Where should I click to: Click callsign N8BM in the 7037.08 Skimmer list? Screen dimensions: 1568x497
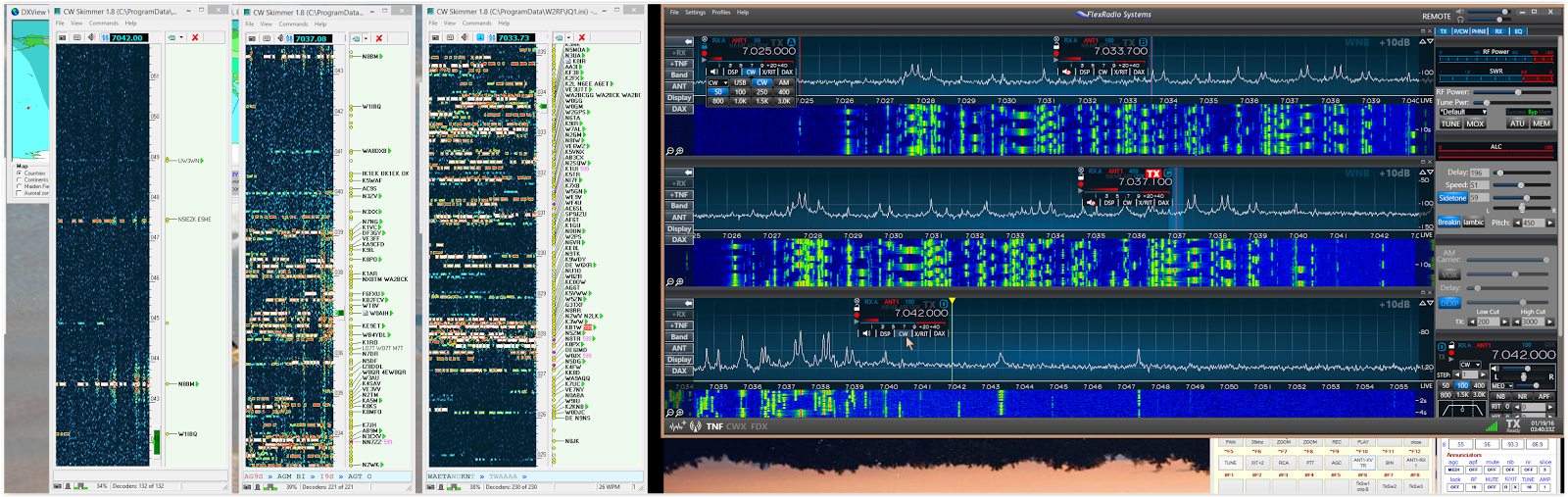(370, 57)
